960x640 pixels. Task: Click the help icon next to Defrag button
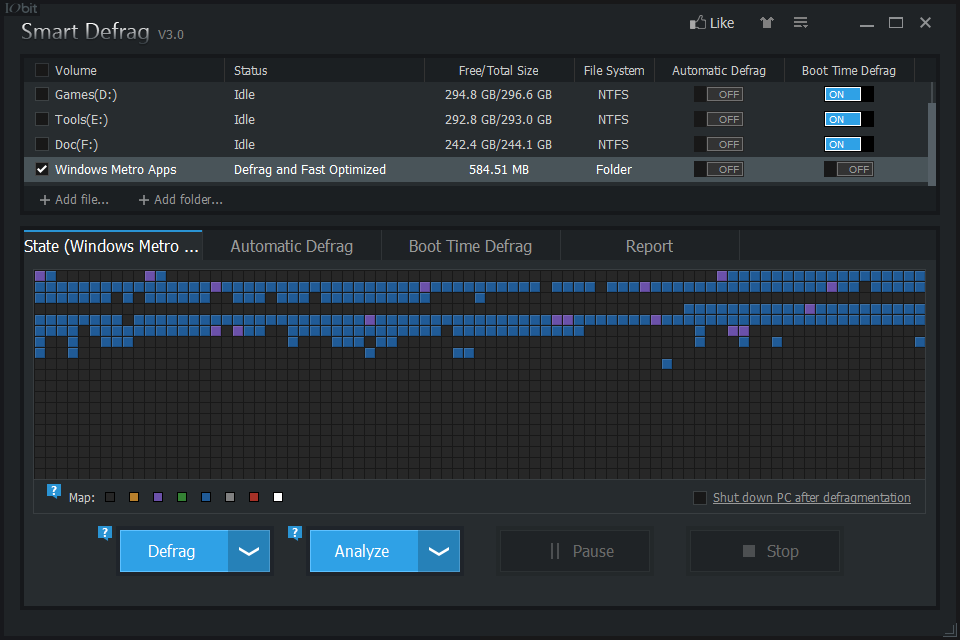click(x=104, y=533)
